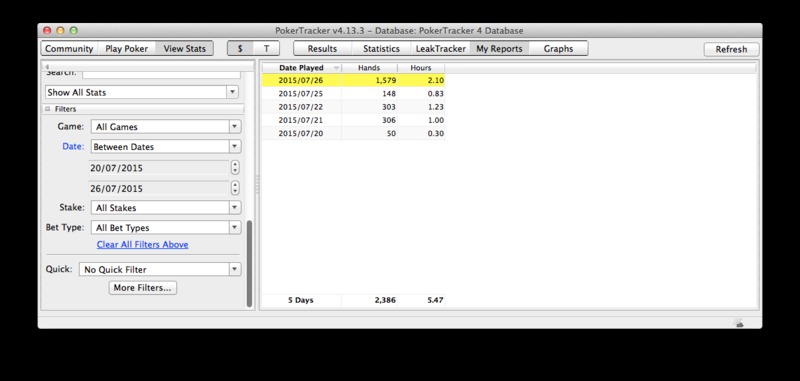Image resolution: width=800 pixels, height=381 pixels.
Task: Select the View Stats tab
Action: [184, 48]
